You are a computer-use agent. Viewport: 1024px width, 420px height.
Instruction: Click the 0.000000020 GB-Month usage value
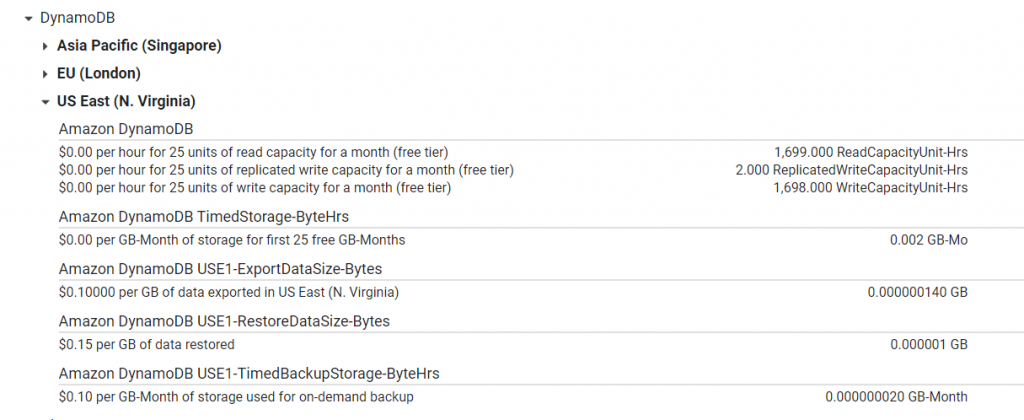896,397
